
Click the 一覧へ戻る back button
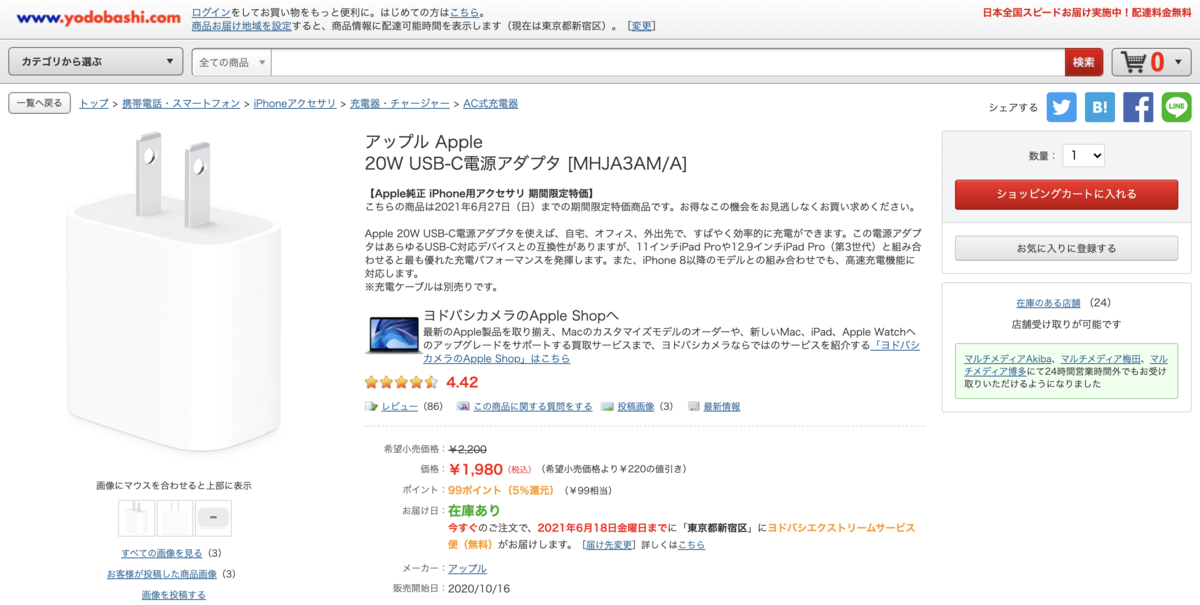(x=39, y=103)
